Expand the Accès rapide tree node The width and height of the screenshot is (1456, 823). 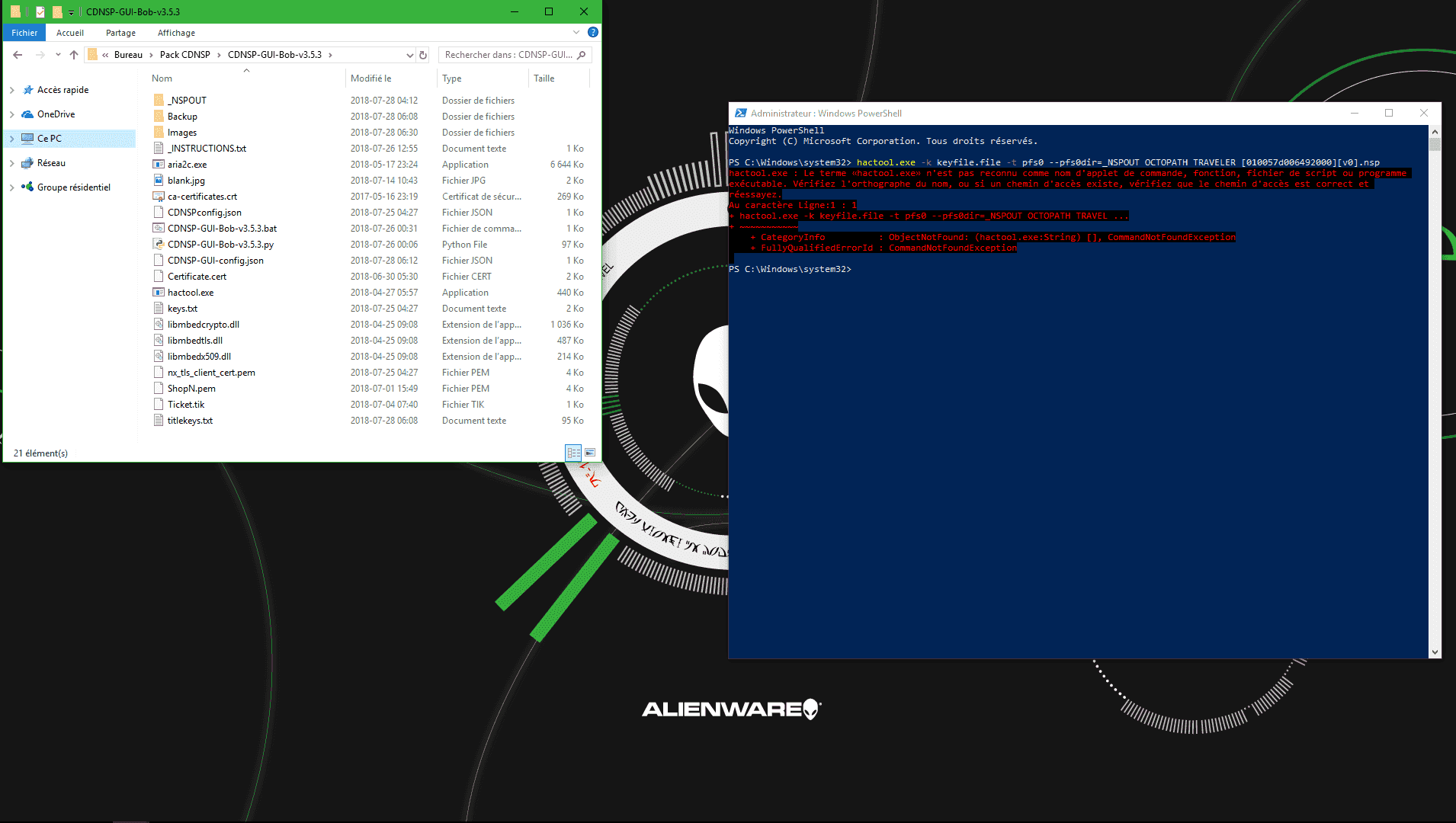pos(12,90)
